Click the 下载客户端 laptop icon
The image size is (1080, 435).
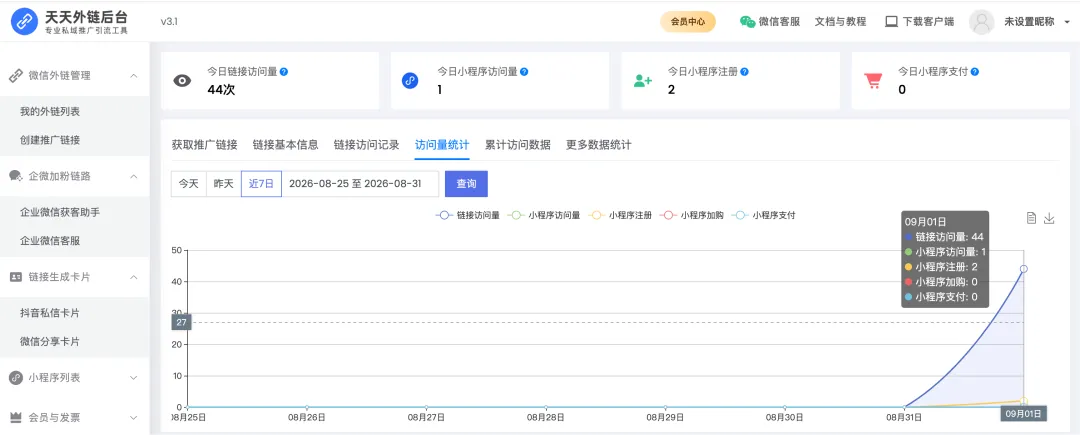pyautogui.click(x=892, y=21)
